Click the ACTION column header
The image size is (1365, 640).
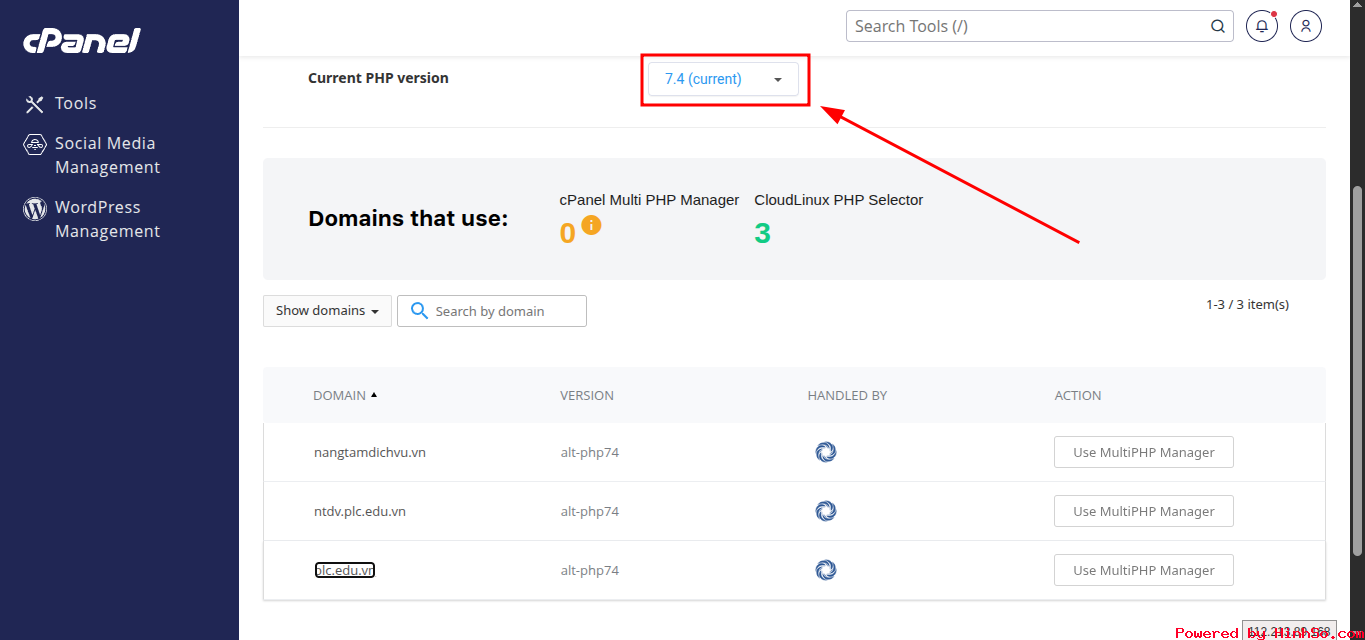(1078, 395)
